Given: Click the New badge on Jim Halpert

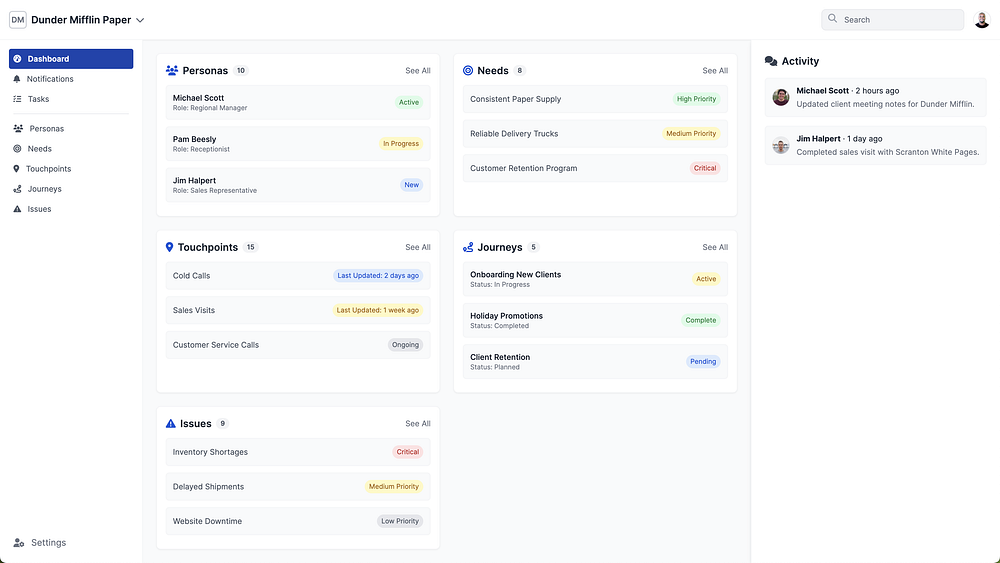Looking at the screenshot, I should click(411, 185).
